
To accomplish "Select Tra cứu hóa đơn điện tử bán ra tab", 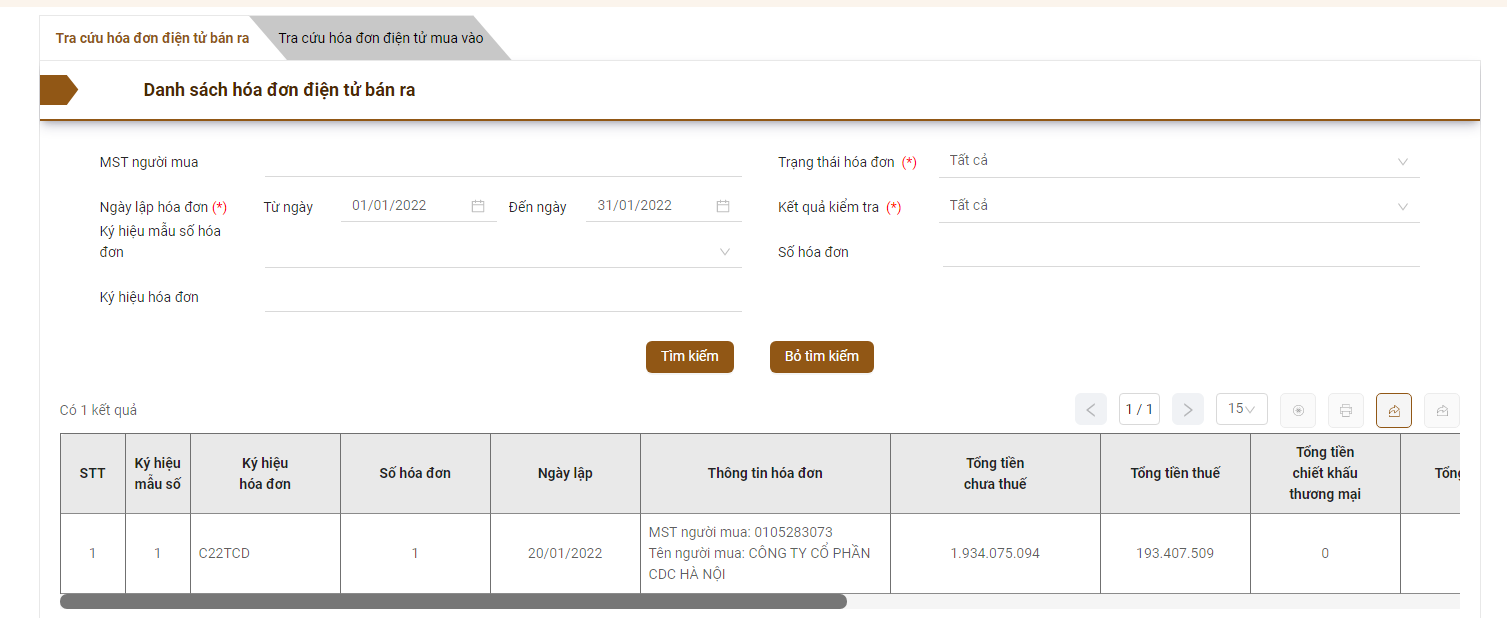I will click(x=152, y=38).
